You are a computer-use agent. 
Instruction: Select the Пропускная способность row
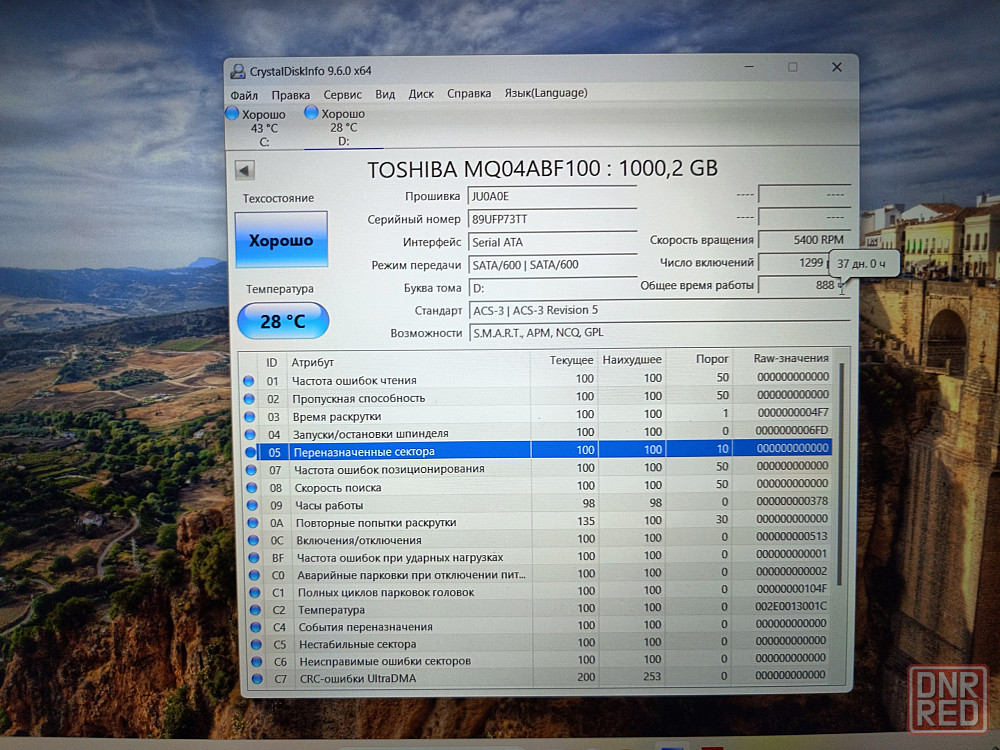click(x=536, y=397)
